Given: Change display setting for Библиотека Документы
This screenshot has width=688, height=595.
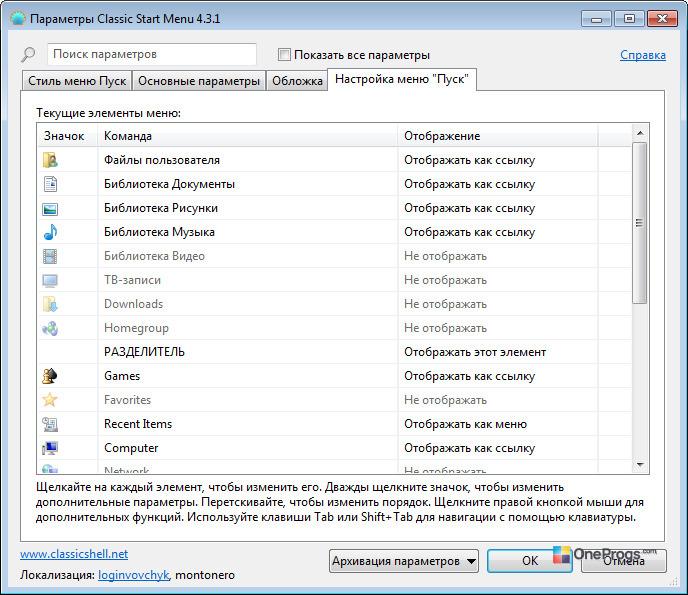Looking at the screenshot, I should 469,184.
